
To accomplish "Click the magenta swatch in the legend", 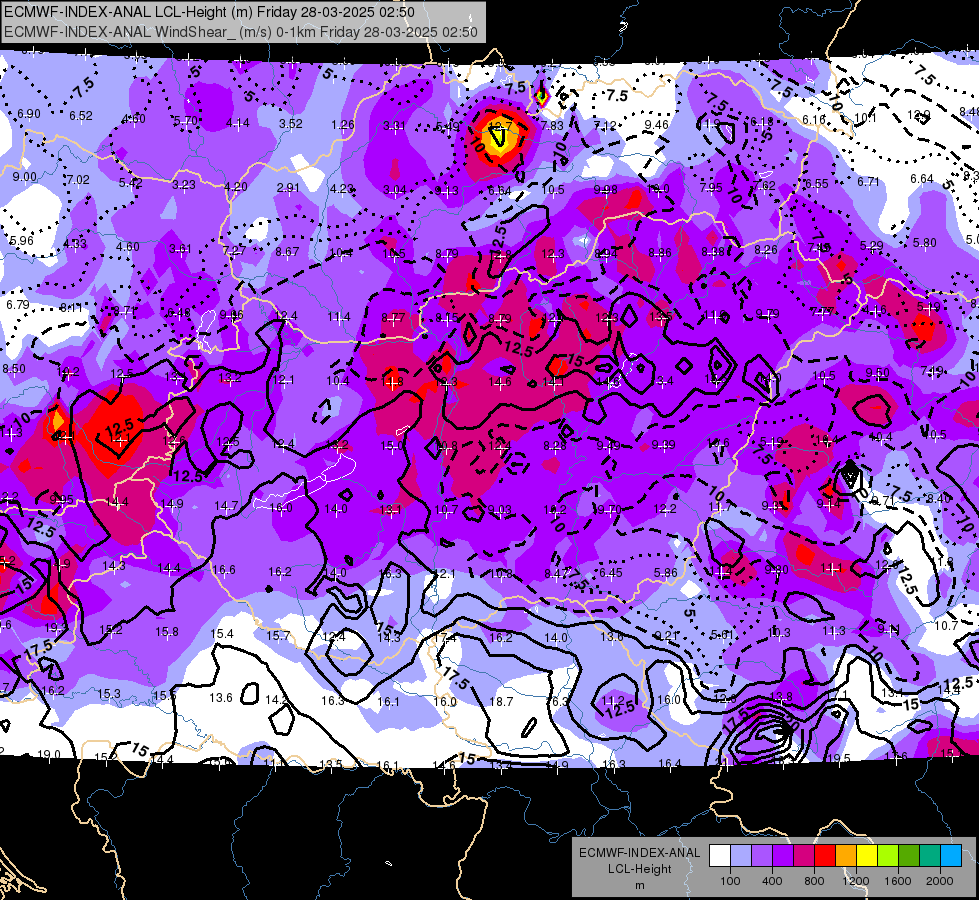I will [x=804, y=856].
